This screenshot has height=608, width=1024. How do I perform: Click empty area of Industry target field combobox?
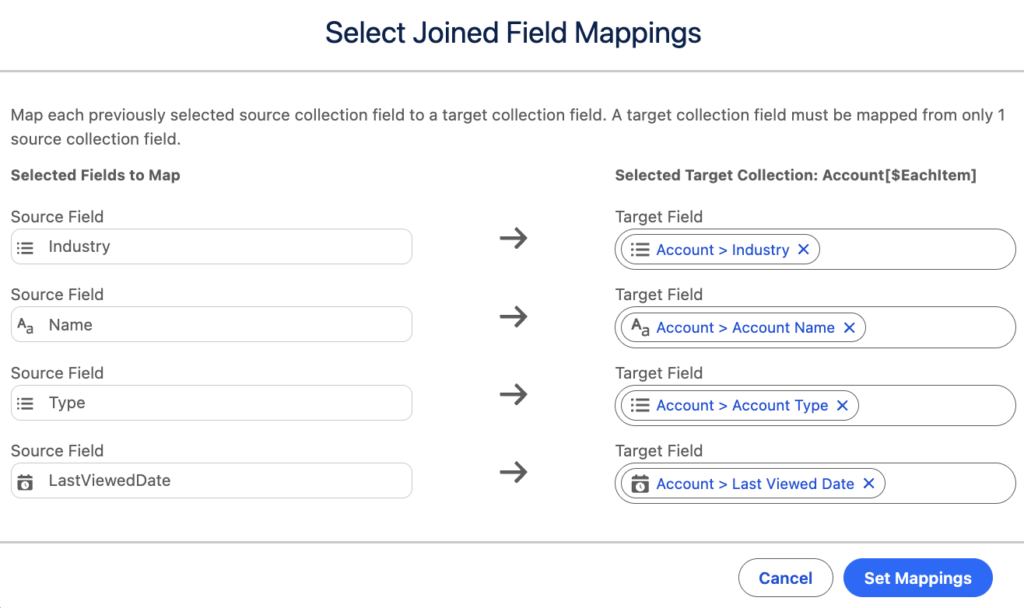[914, 249]
